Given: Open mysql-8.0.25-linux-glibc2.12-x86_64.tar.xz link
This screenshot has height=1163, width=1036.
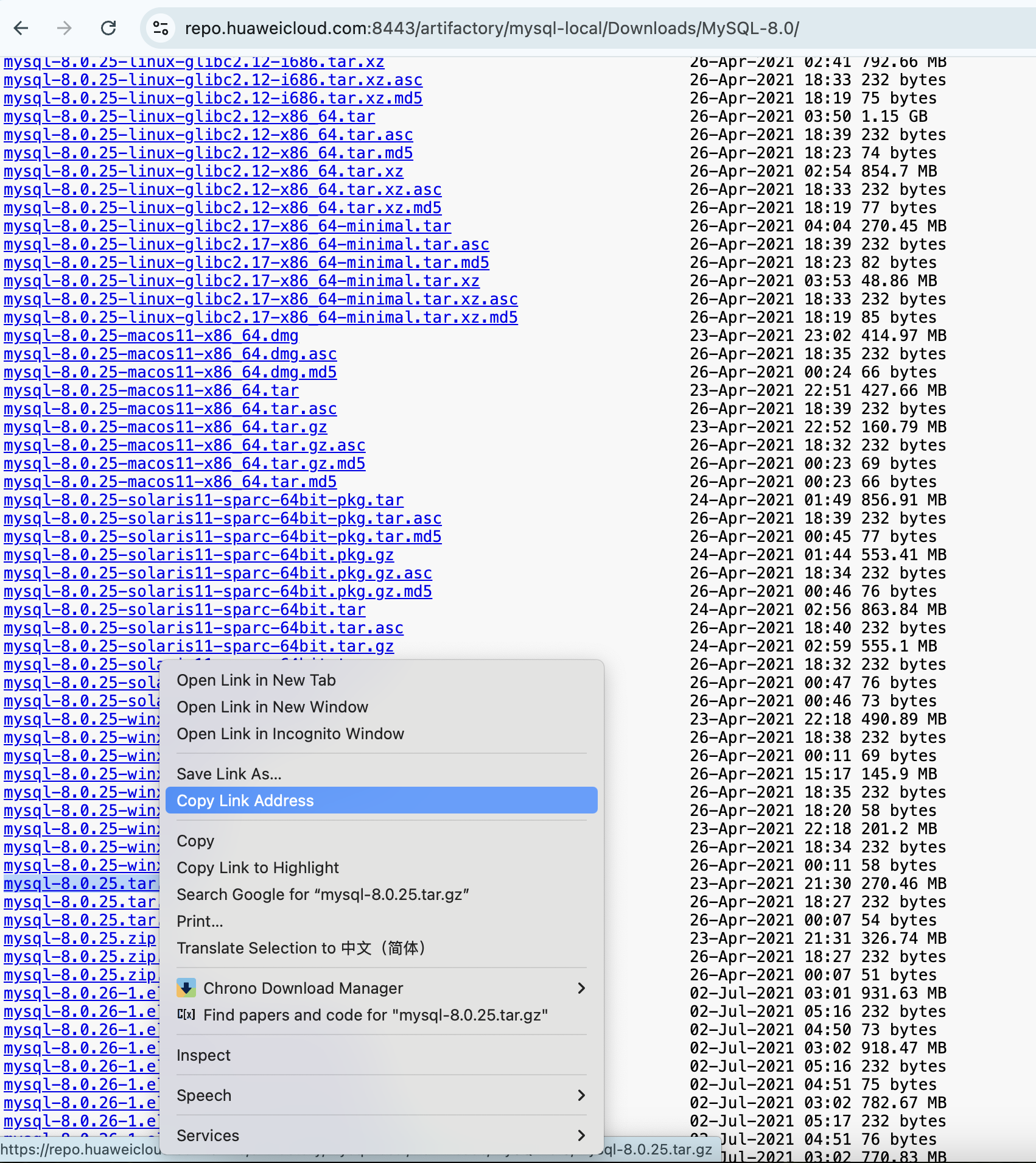Looking at the screenshot, I should pos(203,171).
